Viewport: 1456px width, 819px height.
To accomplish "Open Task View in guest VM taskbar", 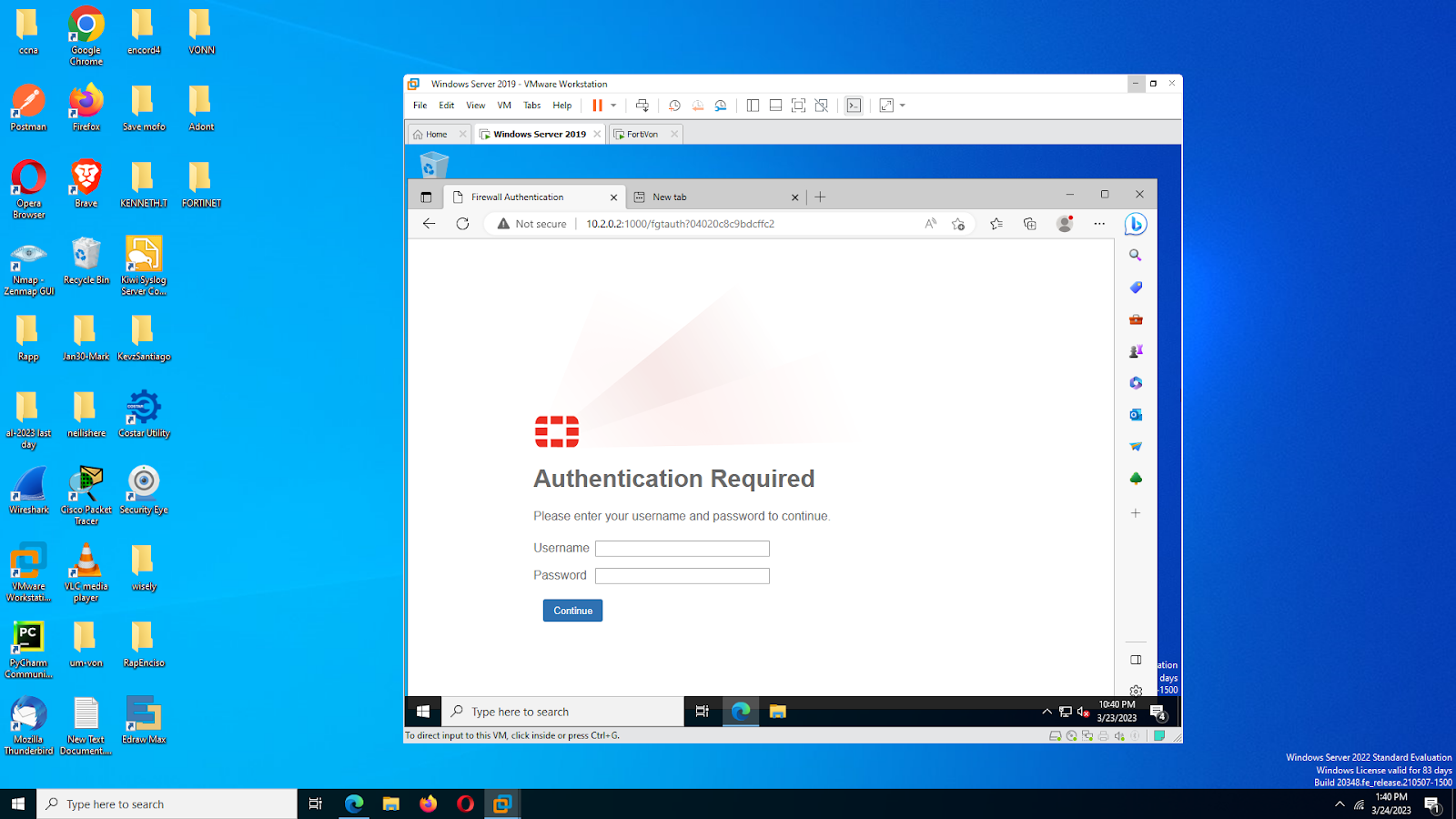I will [x=702, y=712].
